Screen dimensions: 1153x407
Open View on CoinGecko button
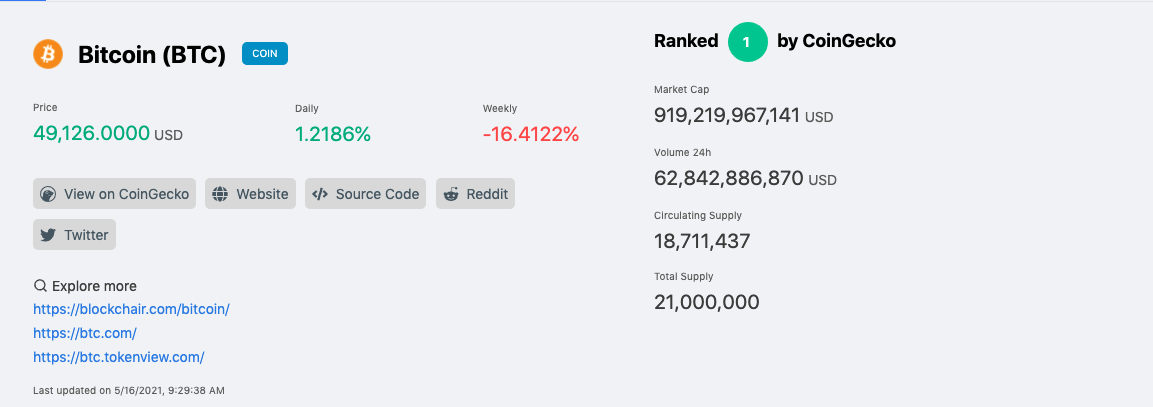tap(115, 194)
